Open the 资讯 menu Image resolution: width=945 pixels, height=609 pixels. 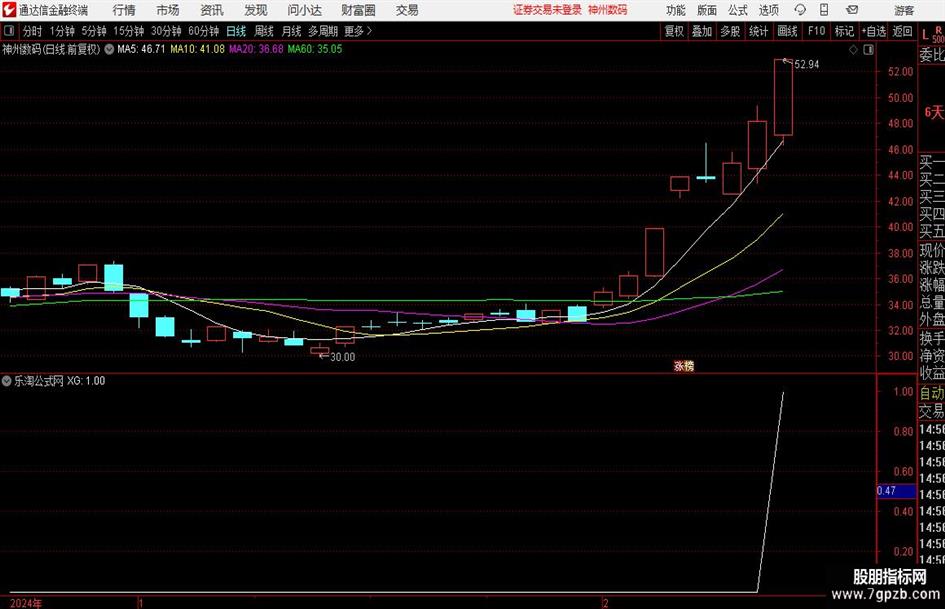click(x=212, y=10)
